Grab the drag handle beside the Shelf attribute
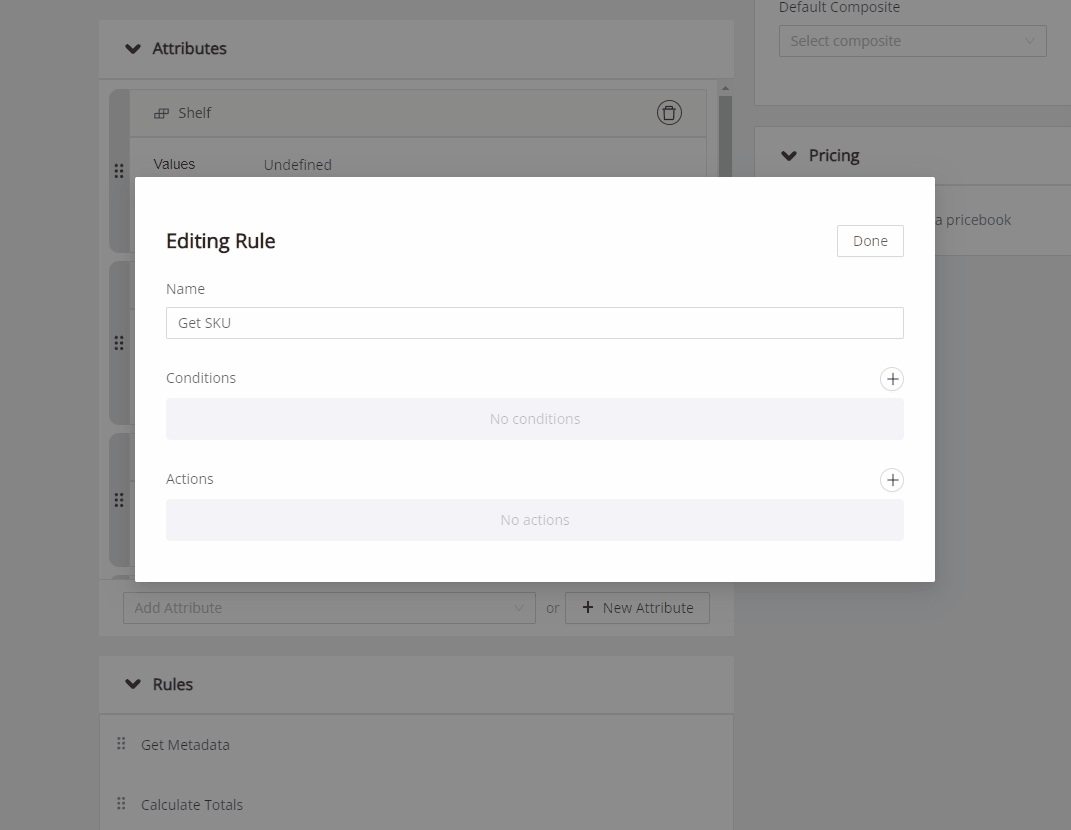 [x=119, y=171]
